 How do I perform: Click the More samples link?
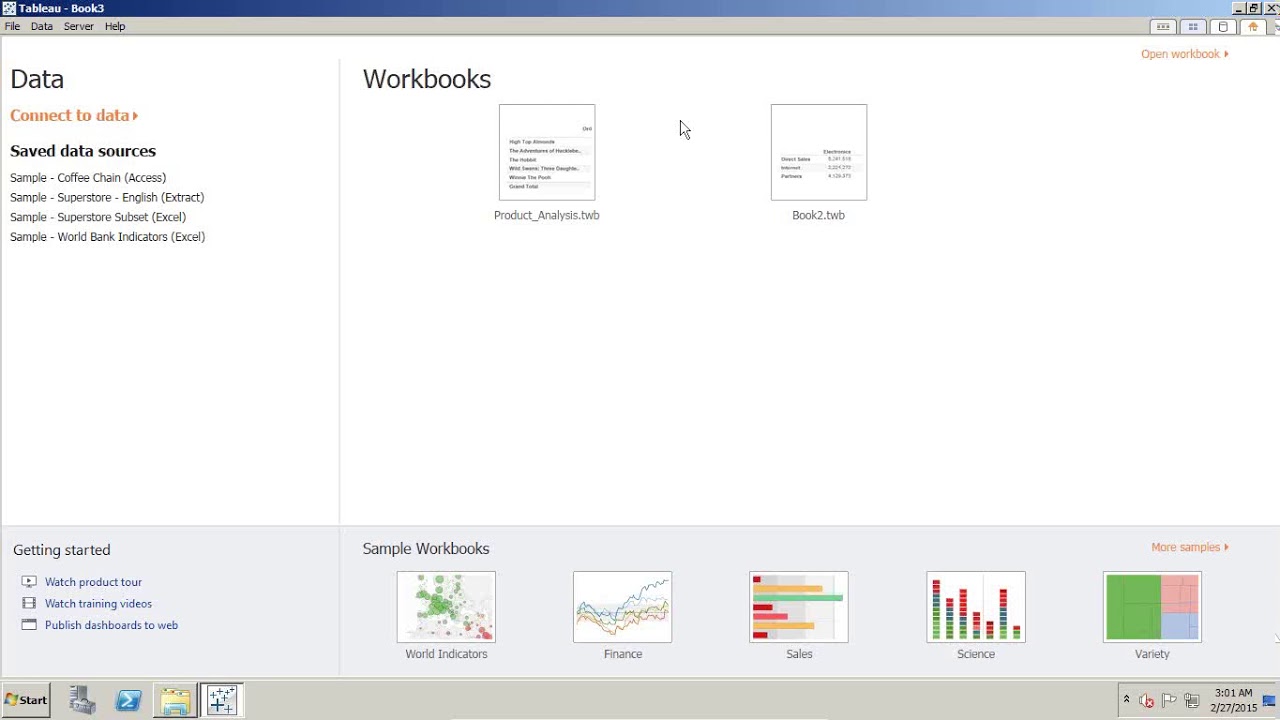pyautogui.click(x=1190, y=547)
